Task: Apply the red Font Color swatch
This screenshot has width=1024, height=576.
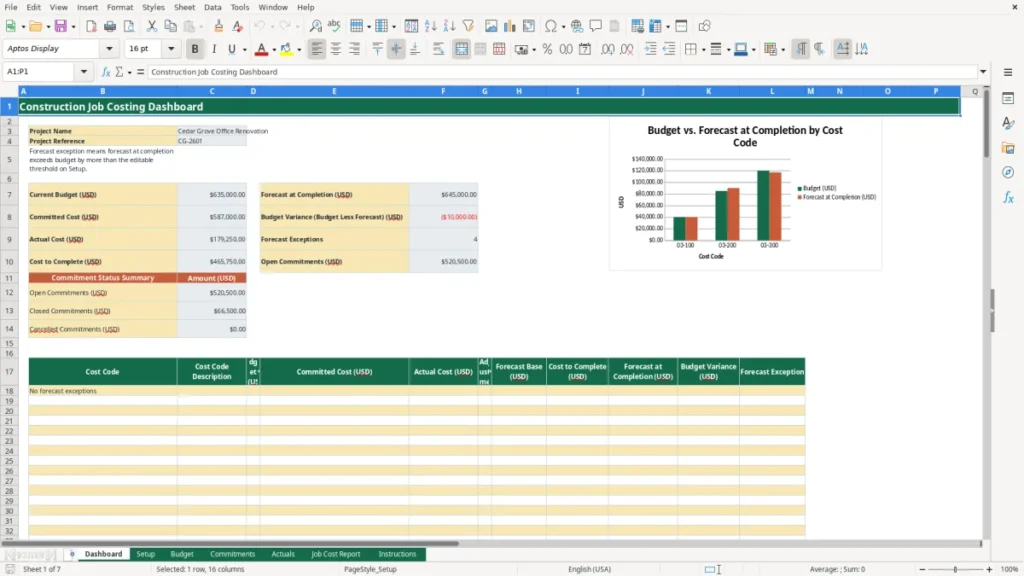Action: [x=261, y=49]
